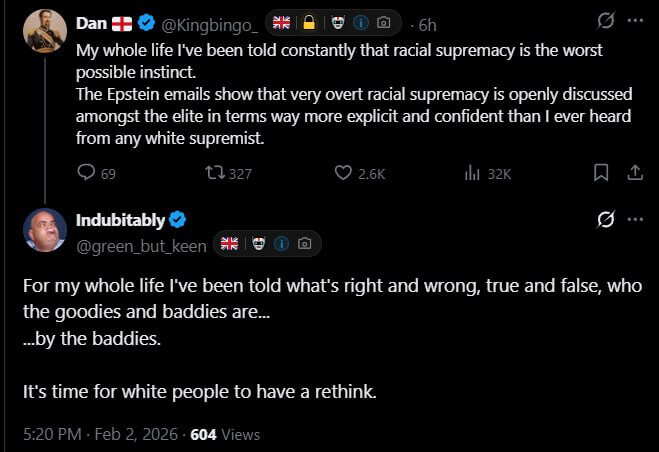
Task: Share Dan's post via share icon
Action: 634,173
